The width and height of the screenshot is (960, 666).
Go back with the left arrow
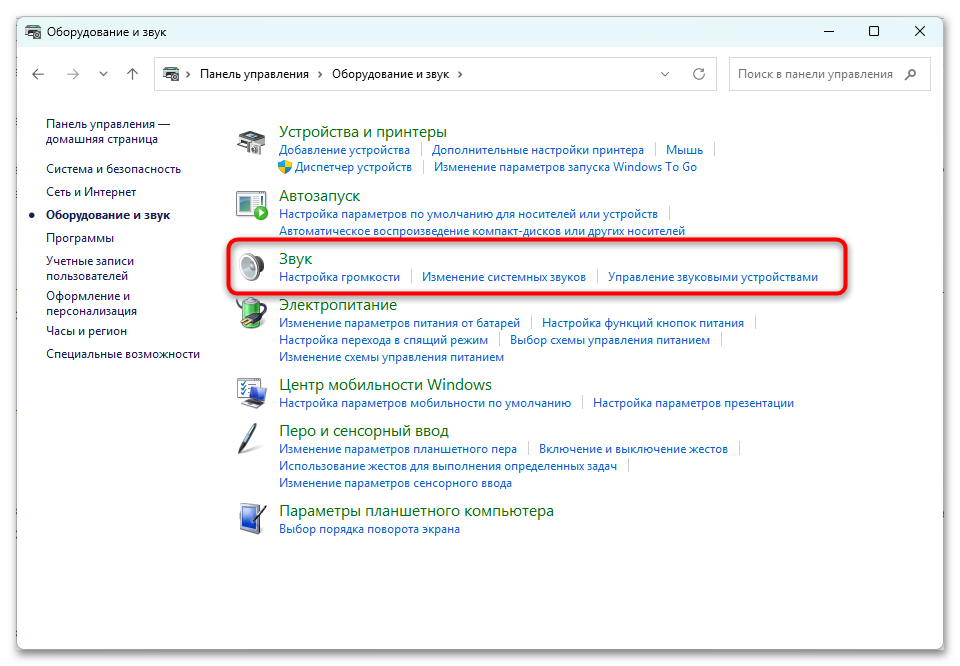tap(38, 74)
